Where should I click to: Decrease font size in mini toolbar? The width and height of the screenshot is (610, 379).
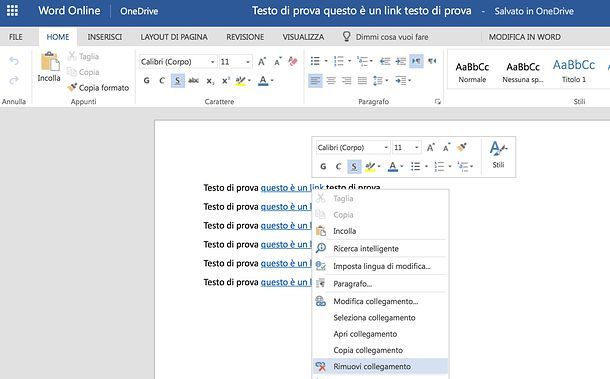446,147
